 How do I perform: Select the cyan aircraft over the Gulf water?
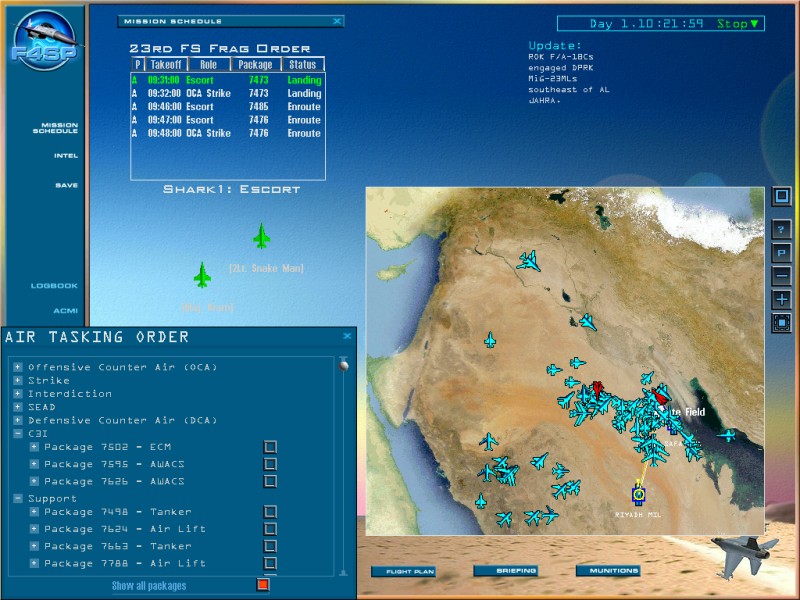727,435
